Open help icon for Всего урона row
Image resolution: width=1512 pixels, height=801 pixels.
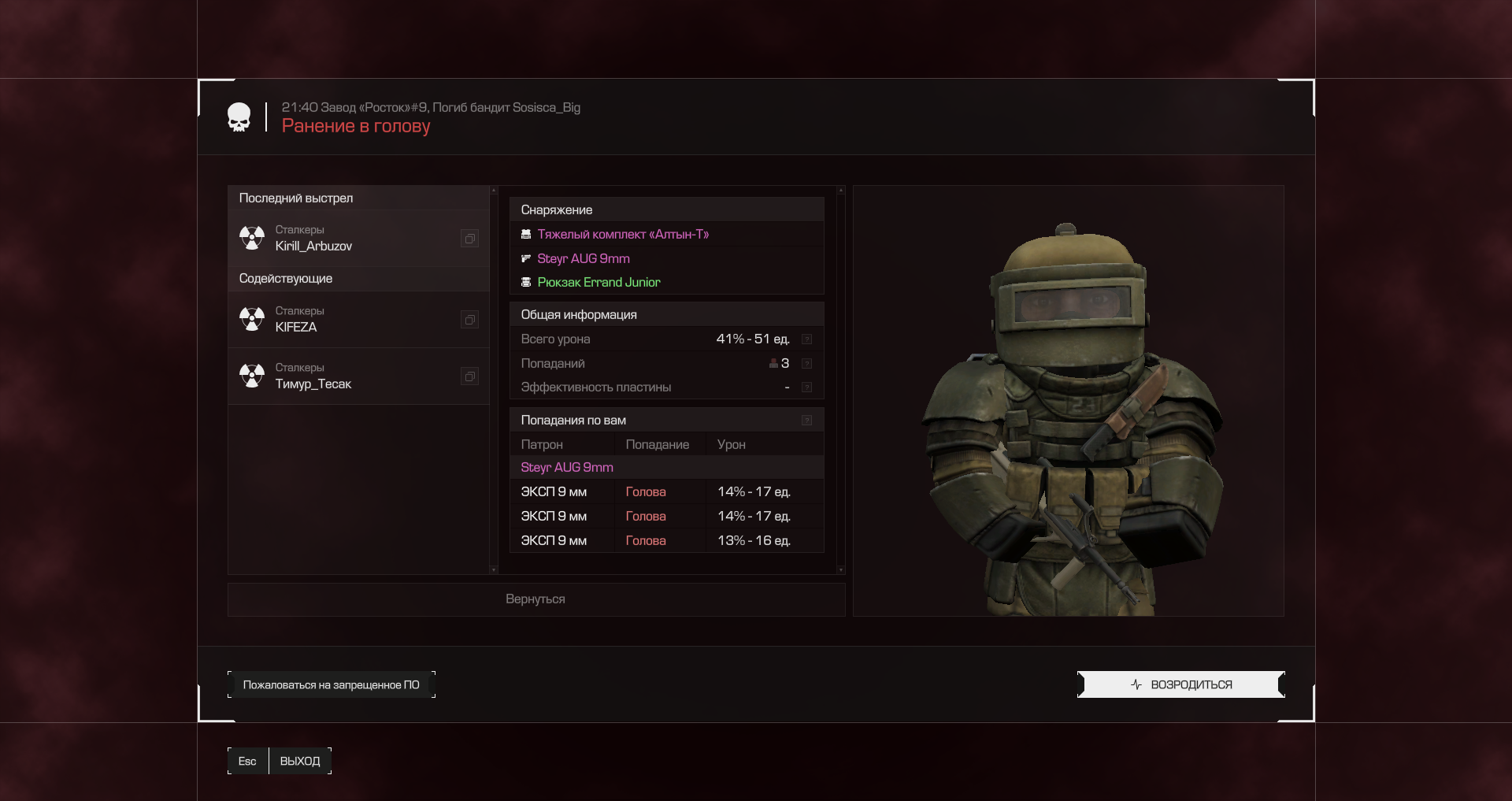pyautogui.click(x=806, y=339)
